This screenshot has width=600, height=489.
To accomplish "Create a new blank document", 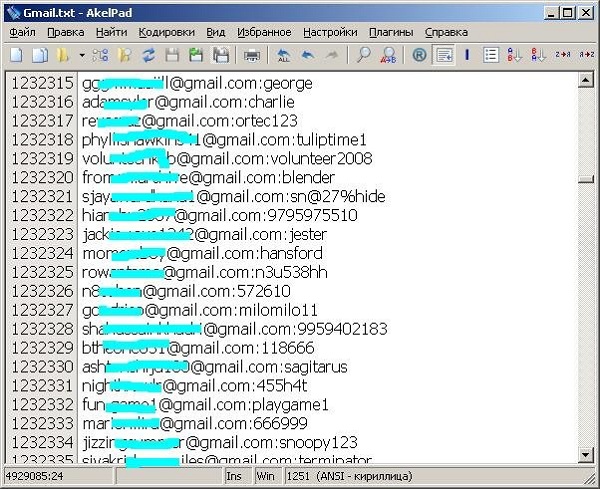I will click(x=16, y=55).
